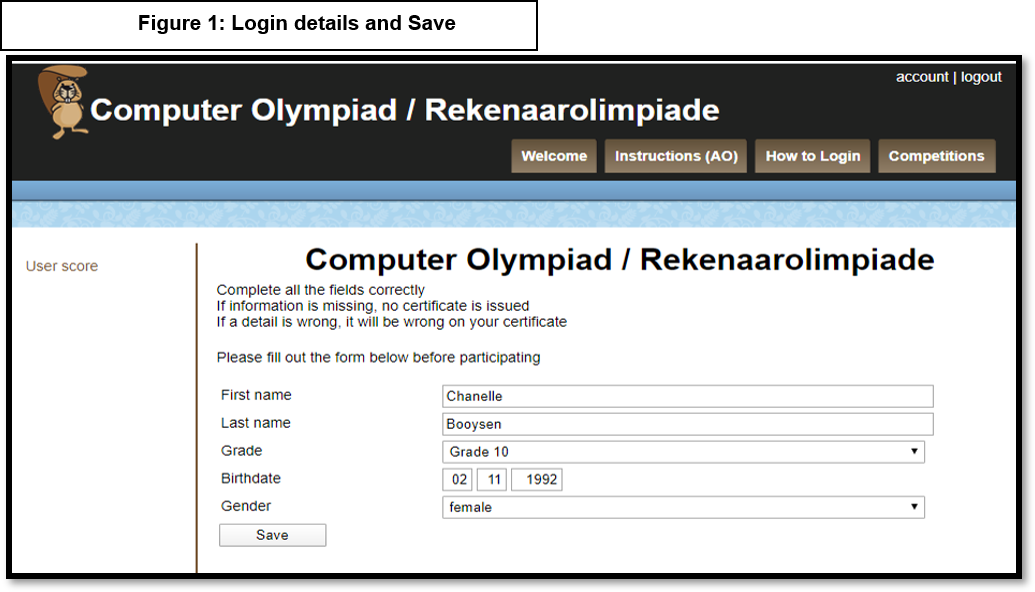Go to the How to Login tab

pyautogui.click(x=813, y=156)
